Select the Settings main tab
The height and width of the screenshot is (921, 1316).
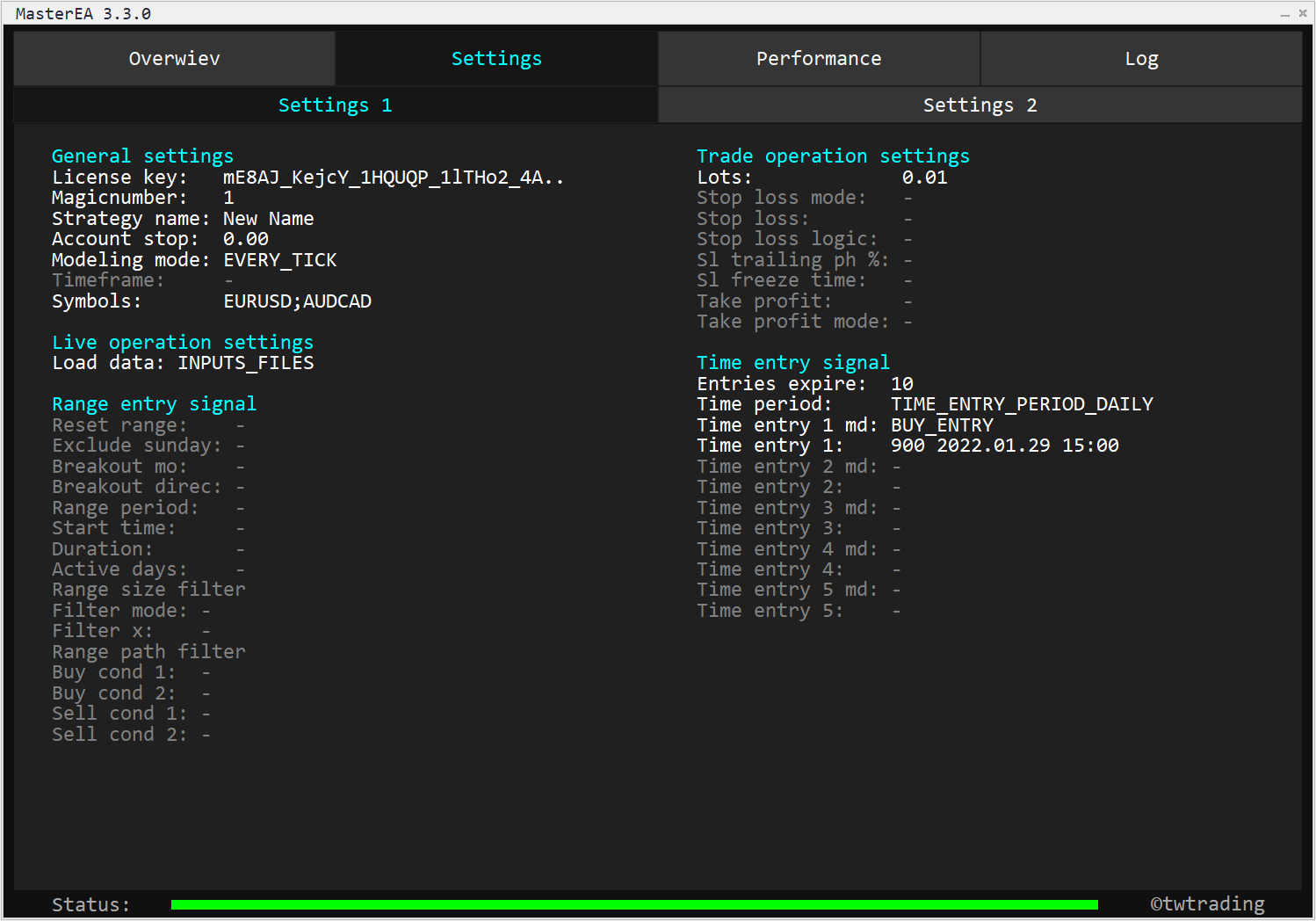click(x=496, y=59)
